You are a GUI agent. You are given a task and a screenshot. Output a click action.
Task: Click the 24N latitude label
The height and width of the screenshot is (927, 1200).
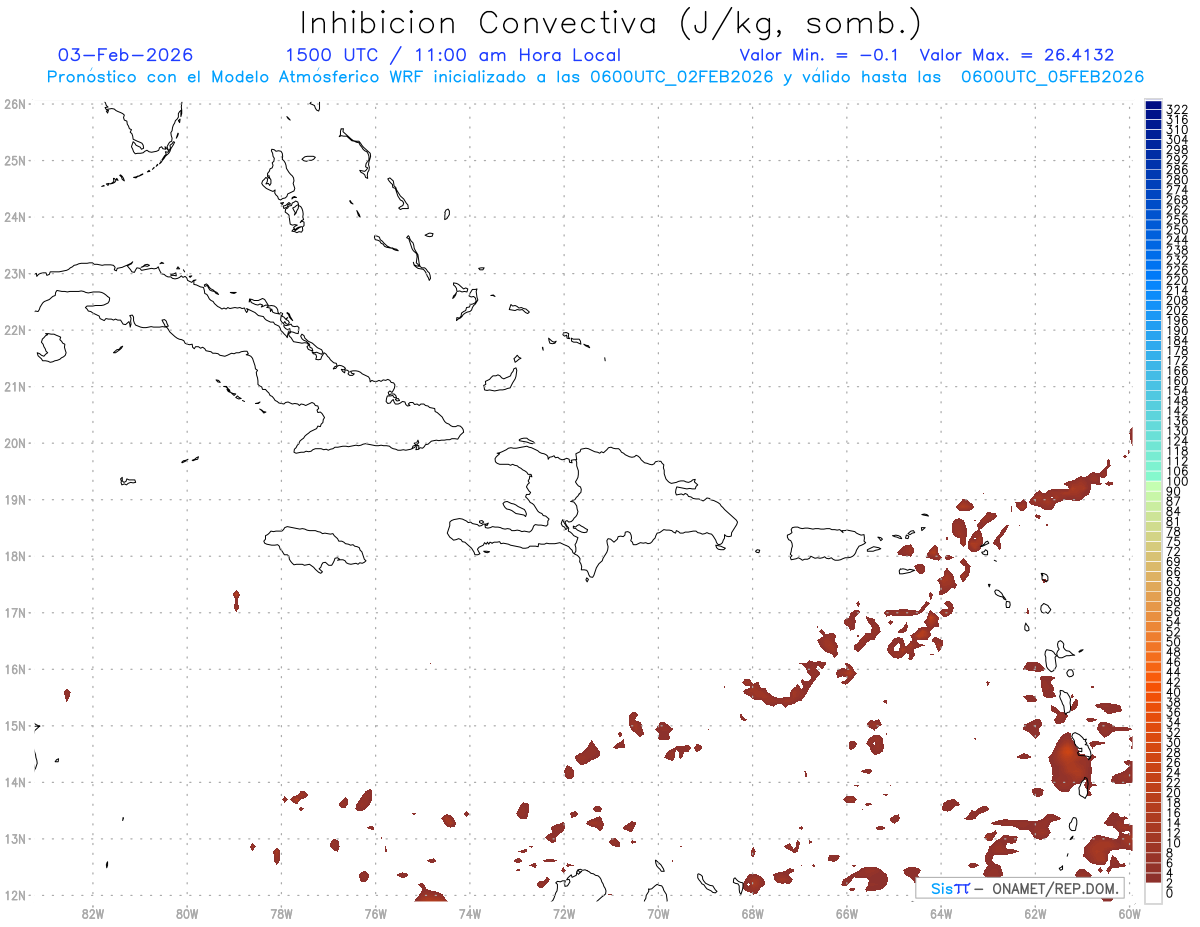pyautogui.click(x=15, y=216)
